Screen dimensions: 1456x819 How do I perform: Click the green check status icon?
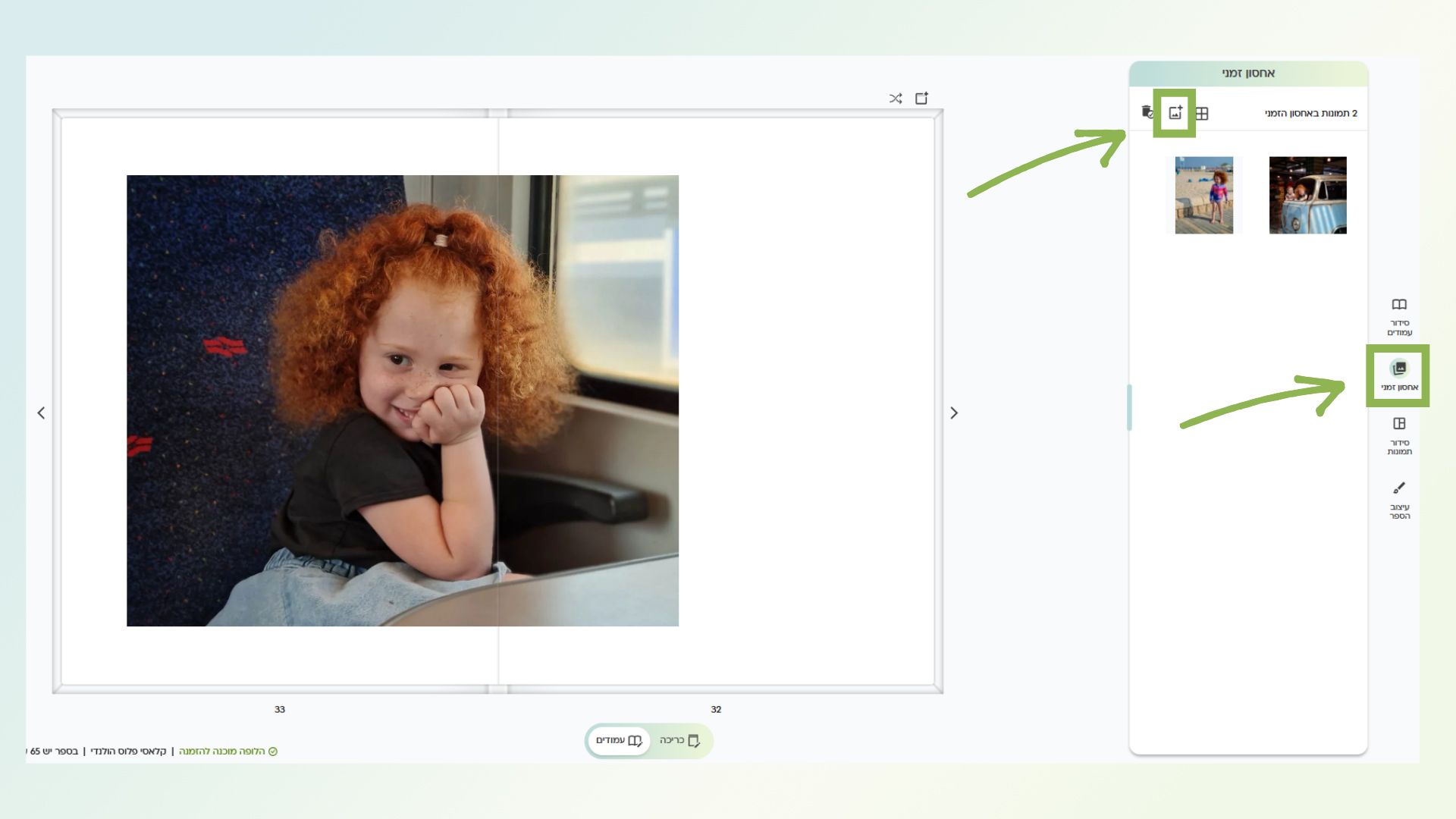[273, 752]
